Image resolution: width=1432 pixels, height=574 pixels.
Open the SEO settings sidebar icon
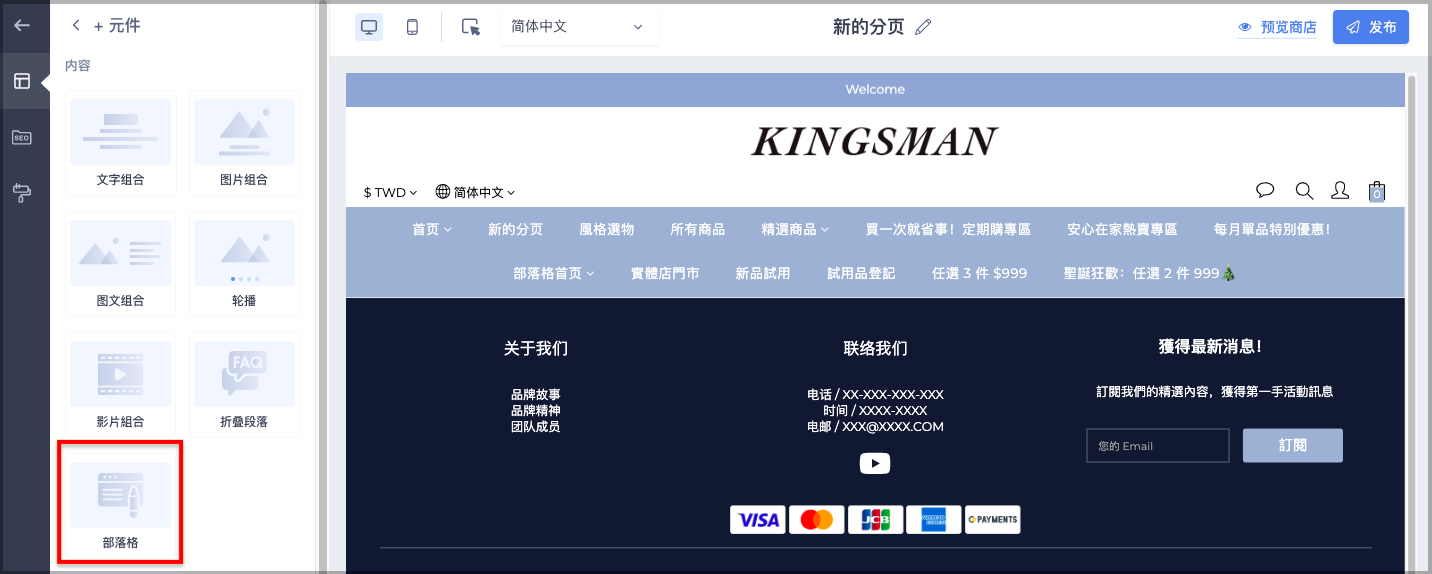coord(22,137)
